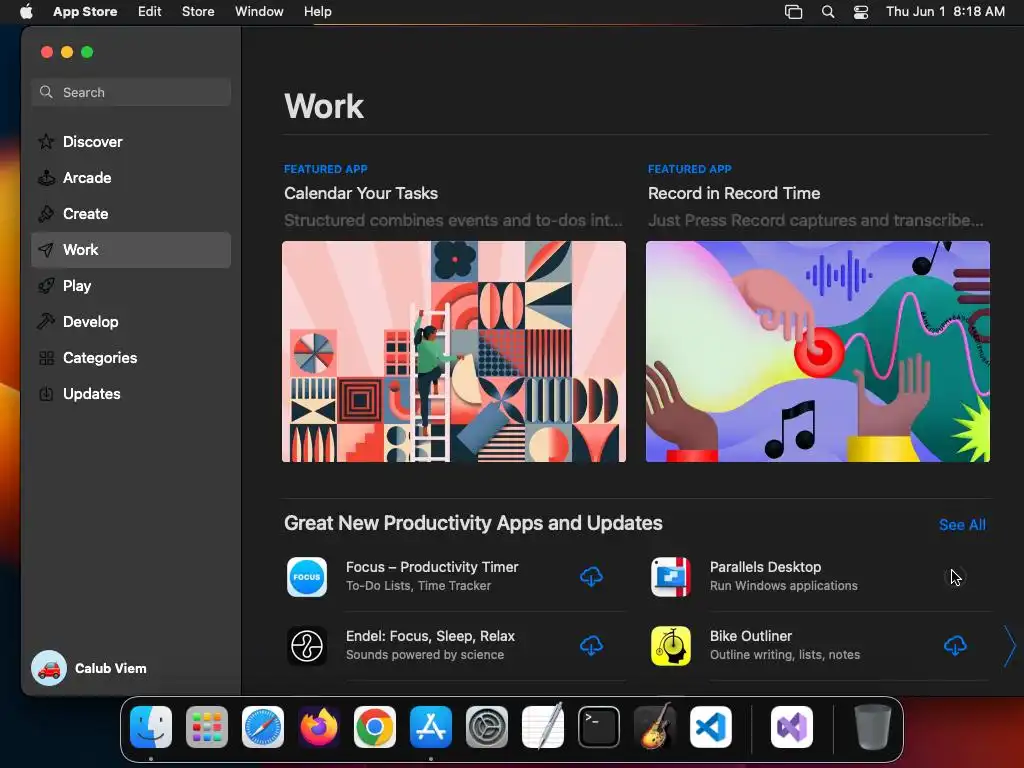The width and height of the screenshot is (1024, 768).
Task: Open the Discover section in sidebar
Action: [131, 142]
